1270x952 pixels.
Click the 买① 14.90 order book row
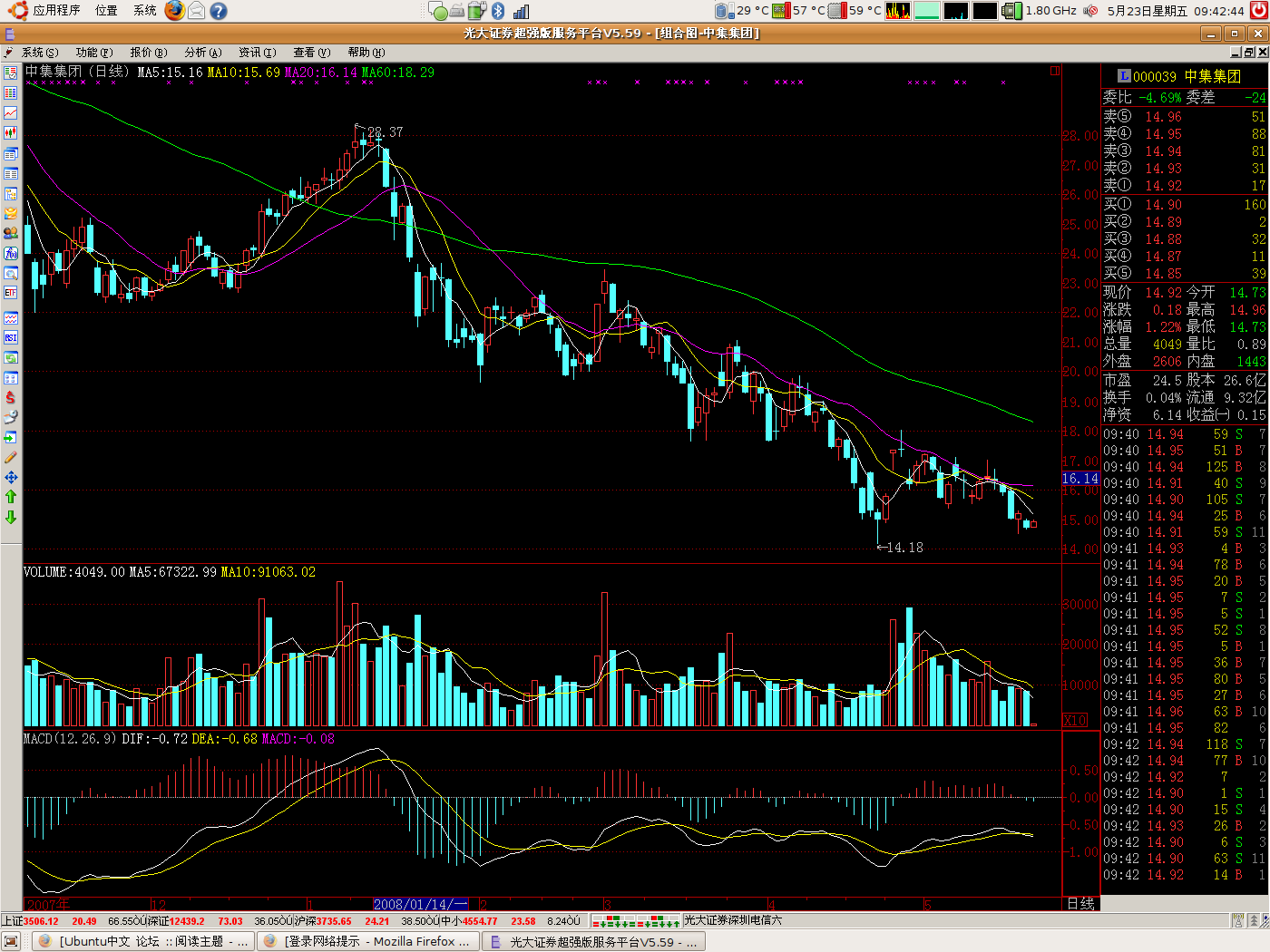coord(1185,205)
